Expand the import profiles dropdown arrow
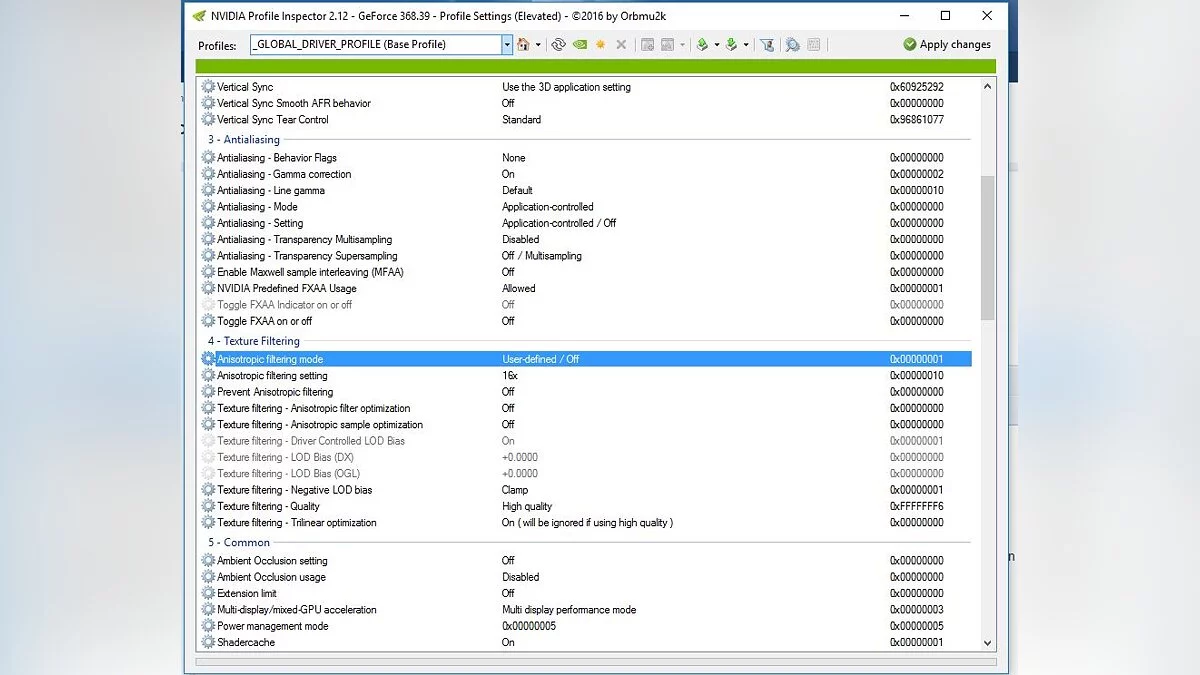Screen dimensions: 1200x675 [x=746, y=44]
